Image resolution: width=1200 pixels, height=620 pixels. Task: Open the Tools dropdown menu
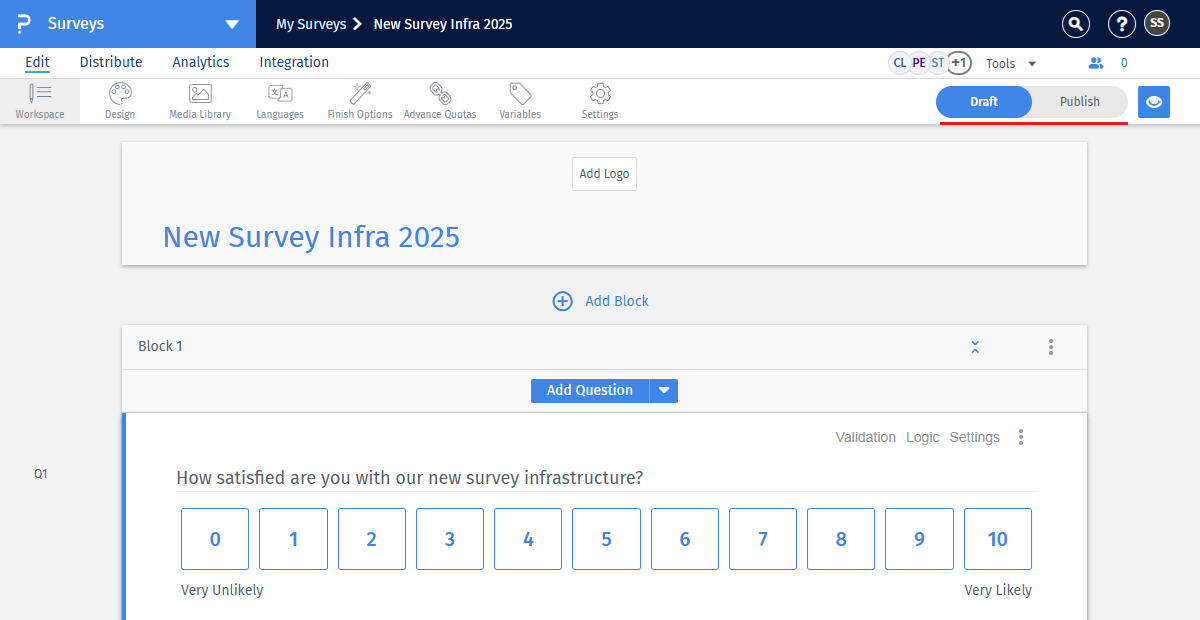pyautogui.click(x=1009, y=62)
